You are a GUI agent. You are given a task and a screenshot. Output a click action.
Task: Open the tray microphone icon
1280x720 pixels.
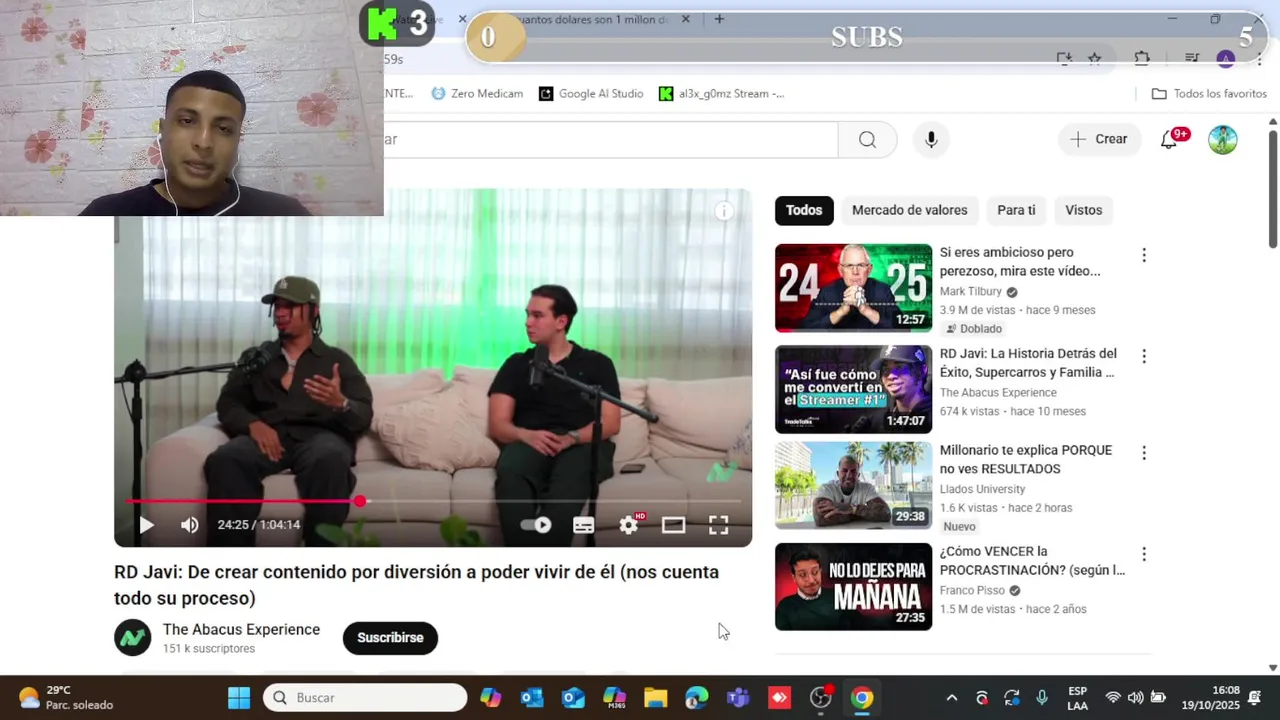click(x=1042, y=698)
